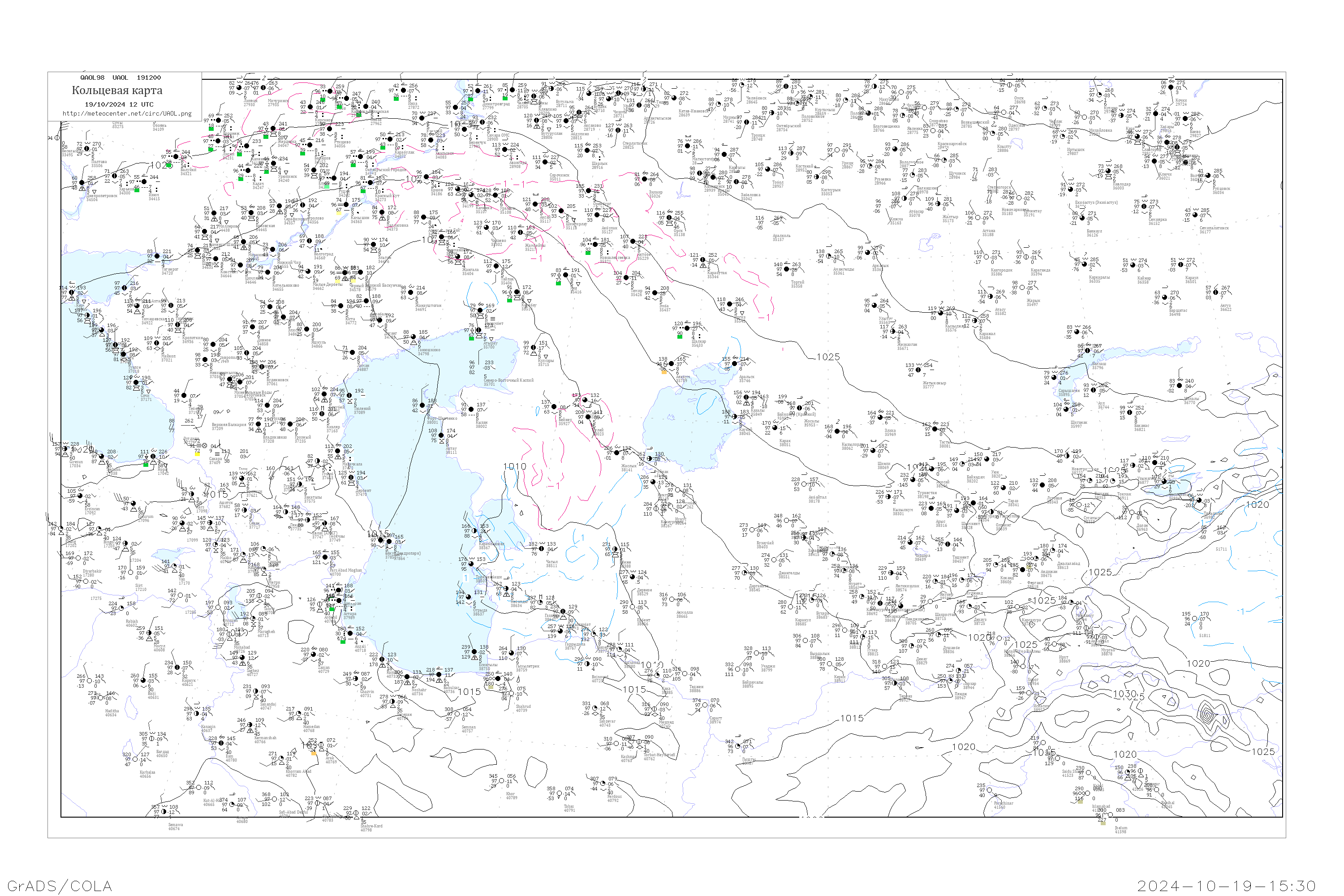Click the 19/10/2024 12 UTC date label
The width and height of the screenshot is (1344, 896).
pos(119,104)
